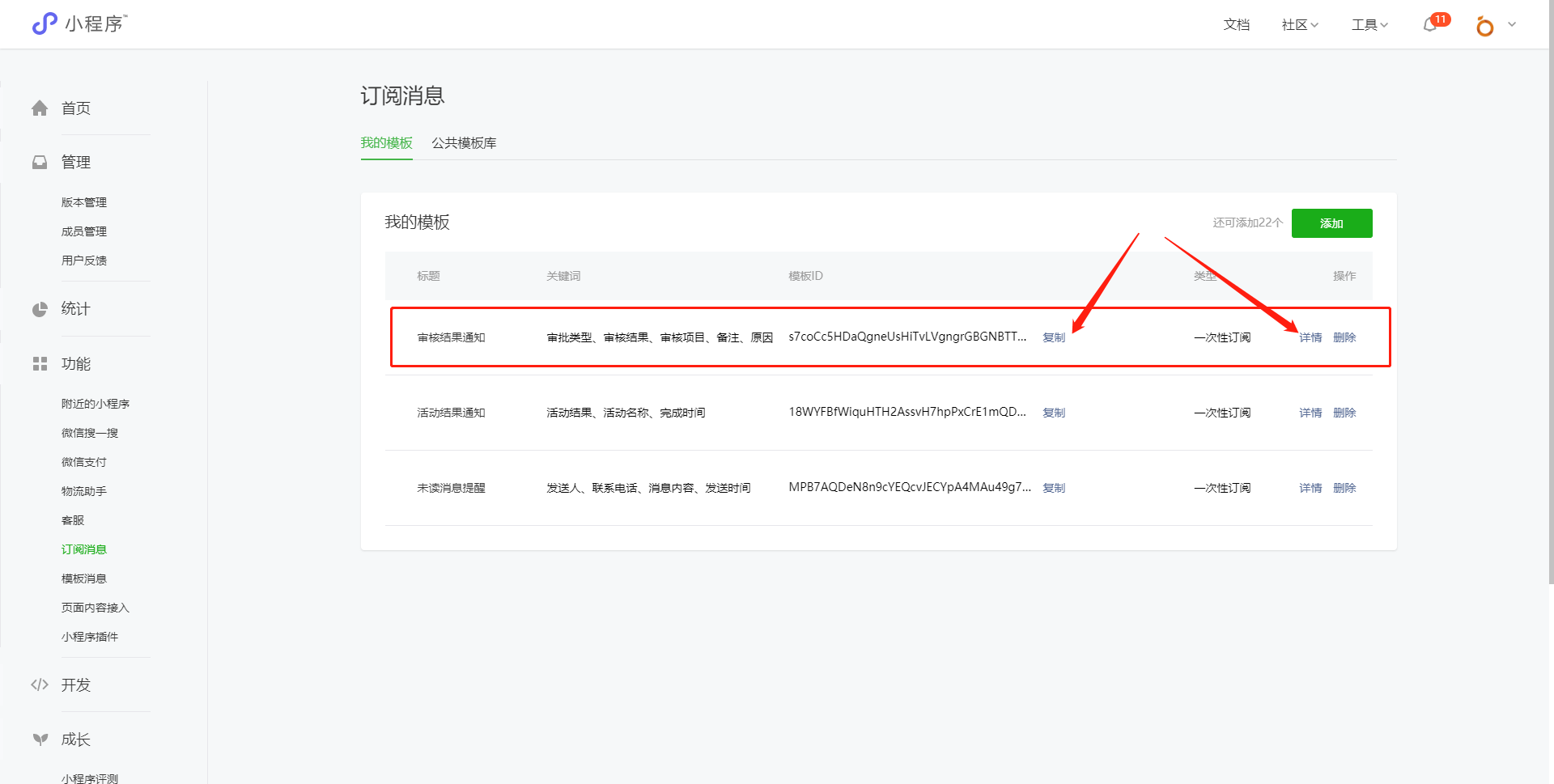This screenshot has width=1554, height=784.
Task: Open the 社区 dropdown menu
Action: 1300,25
